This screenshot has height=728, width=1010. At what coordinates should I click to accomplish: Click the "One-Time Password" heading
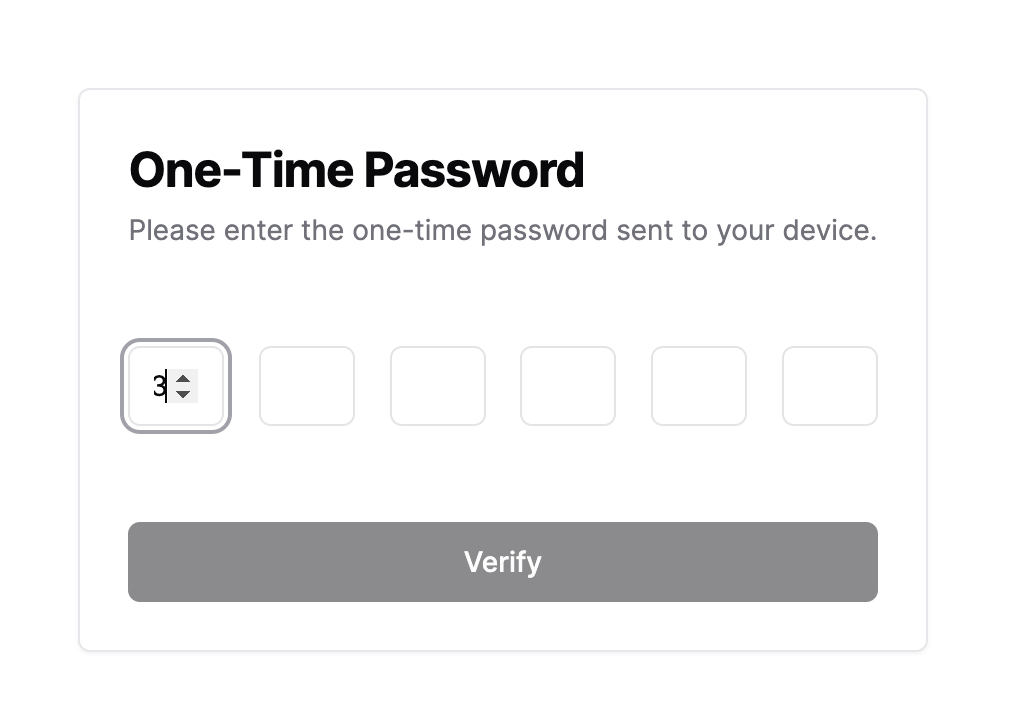click(x=357, y=170)
